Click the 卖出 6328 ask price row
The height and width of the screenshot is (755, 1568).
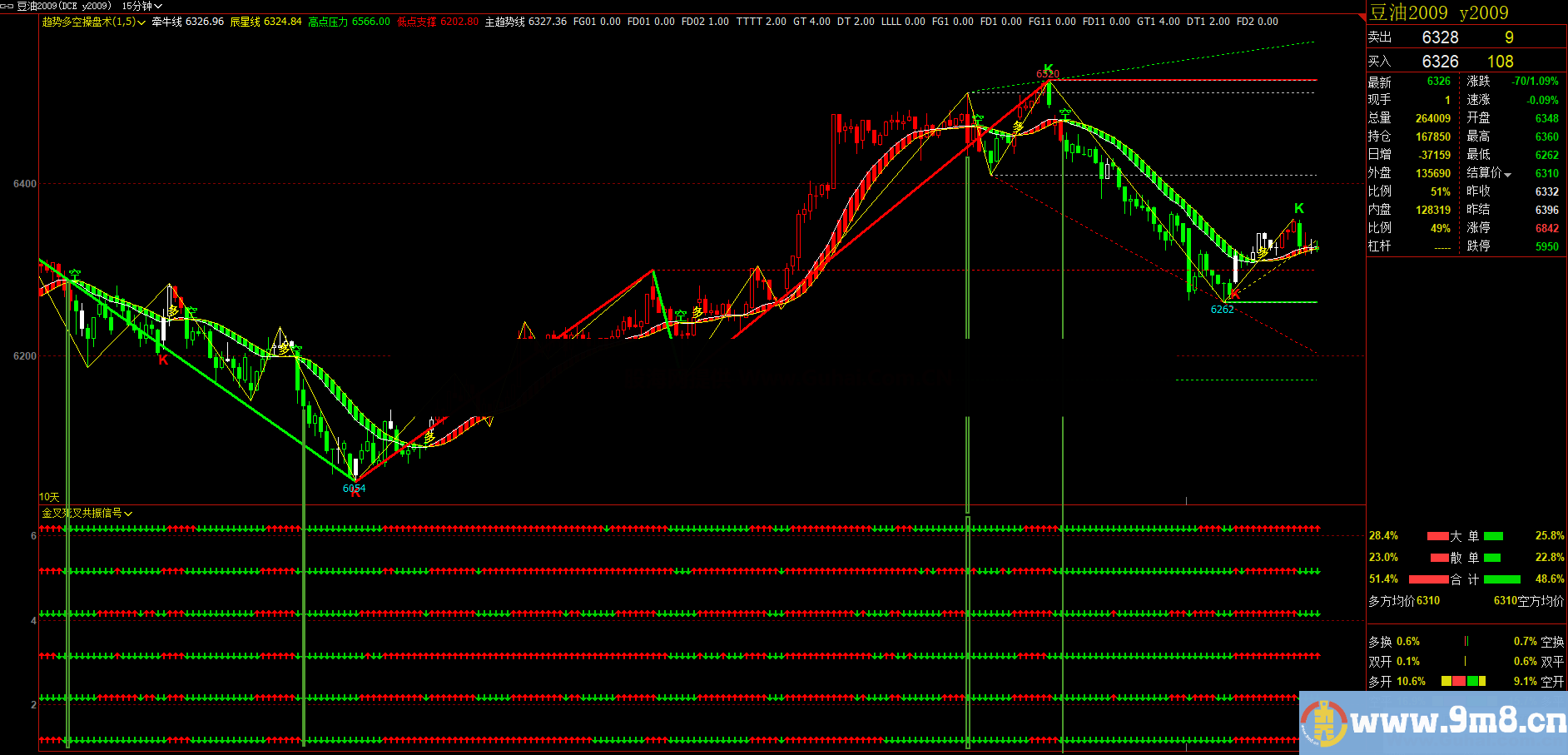coord(1465,37)
